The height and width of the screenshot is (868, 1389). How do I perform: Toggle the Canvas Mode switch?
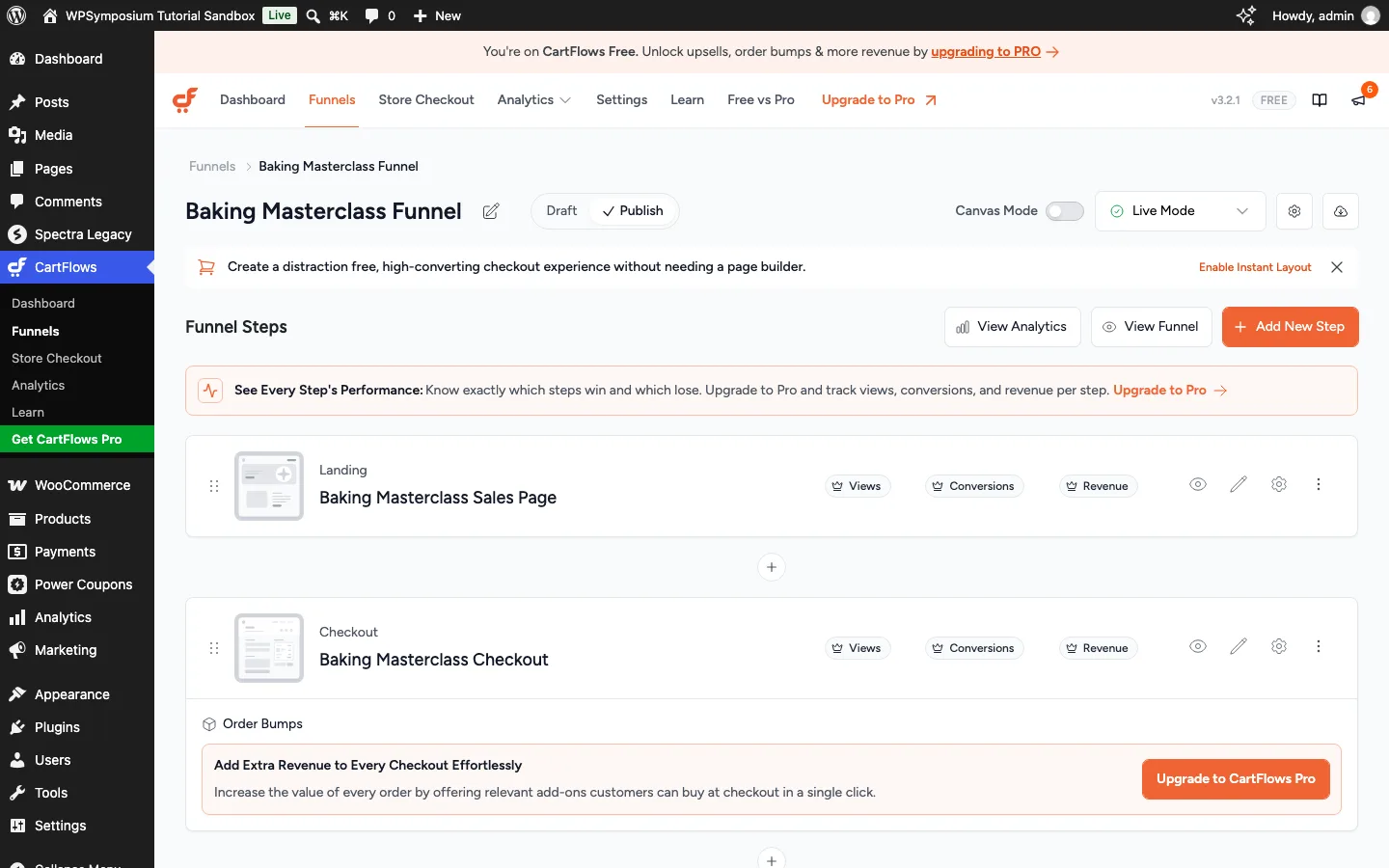pos(1065,211)
